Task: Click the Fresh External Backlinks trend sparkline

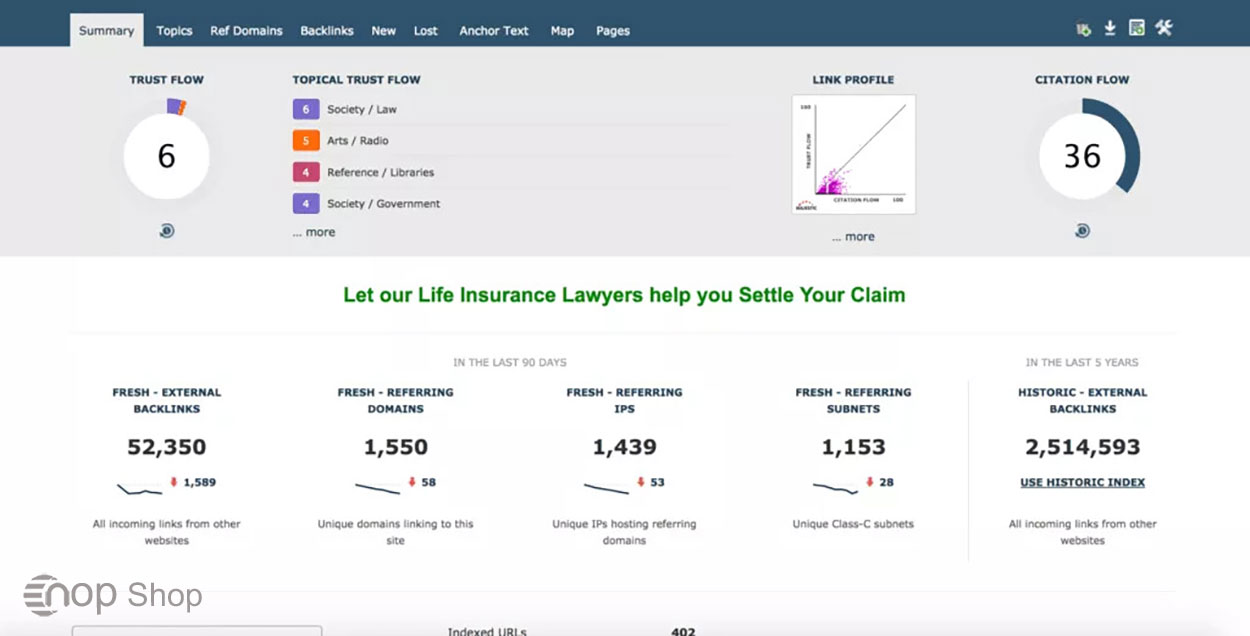Action: 140,488
